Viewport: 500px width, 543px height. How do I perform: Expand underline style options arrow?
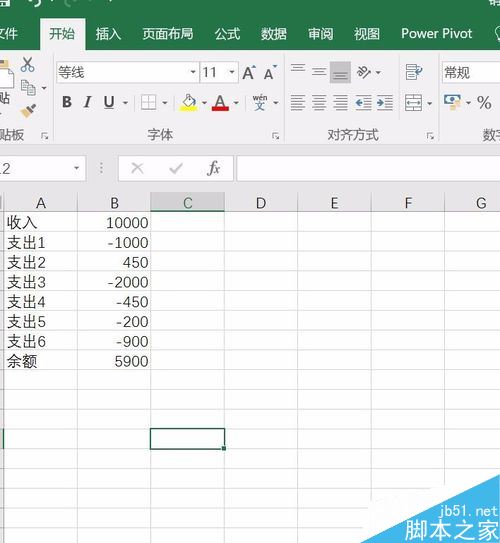[x=125, y=103]
